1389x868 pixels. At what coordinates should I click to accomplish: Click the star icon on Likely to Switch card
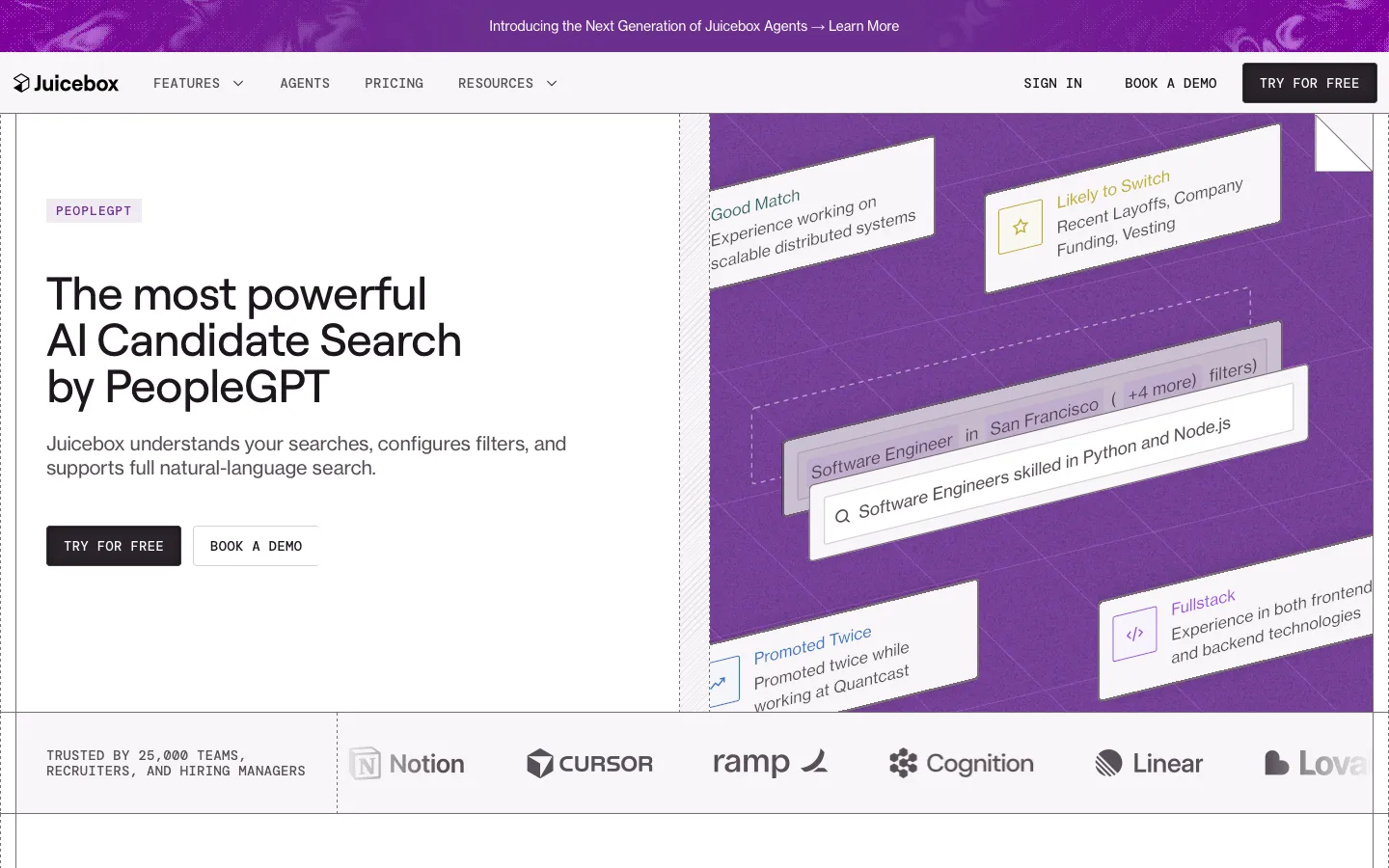[x=1021, y=227]
